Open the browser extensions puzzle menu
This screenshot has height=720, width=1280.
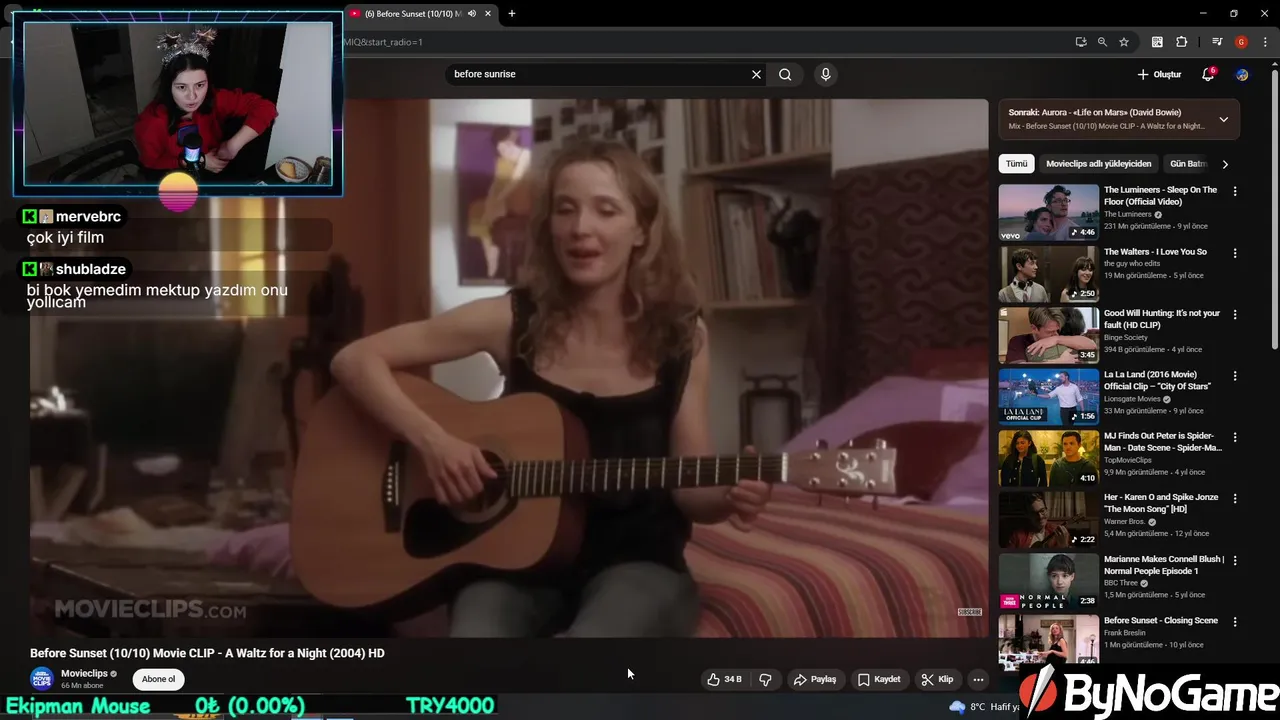click(1181, 42)
